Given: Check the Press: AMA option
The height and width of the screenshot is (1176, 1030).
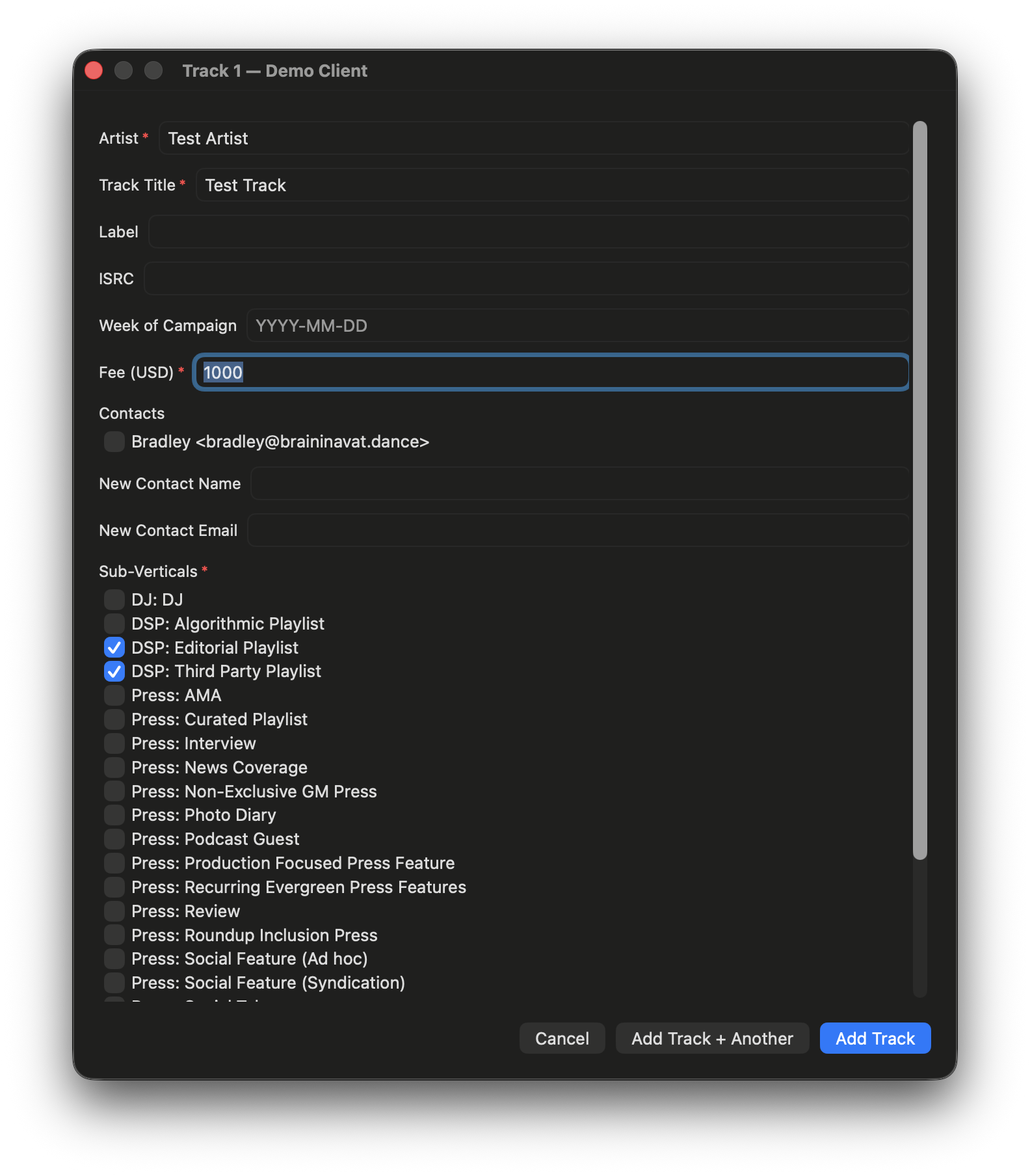Looking at the screenshot, I should pos(114,695).
